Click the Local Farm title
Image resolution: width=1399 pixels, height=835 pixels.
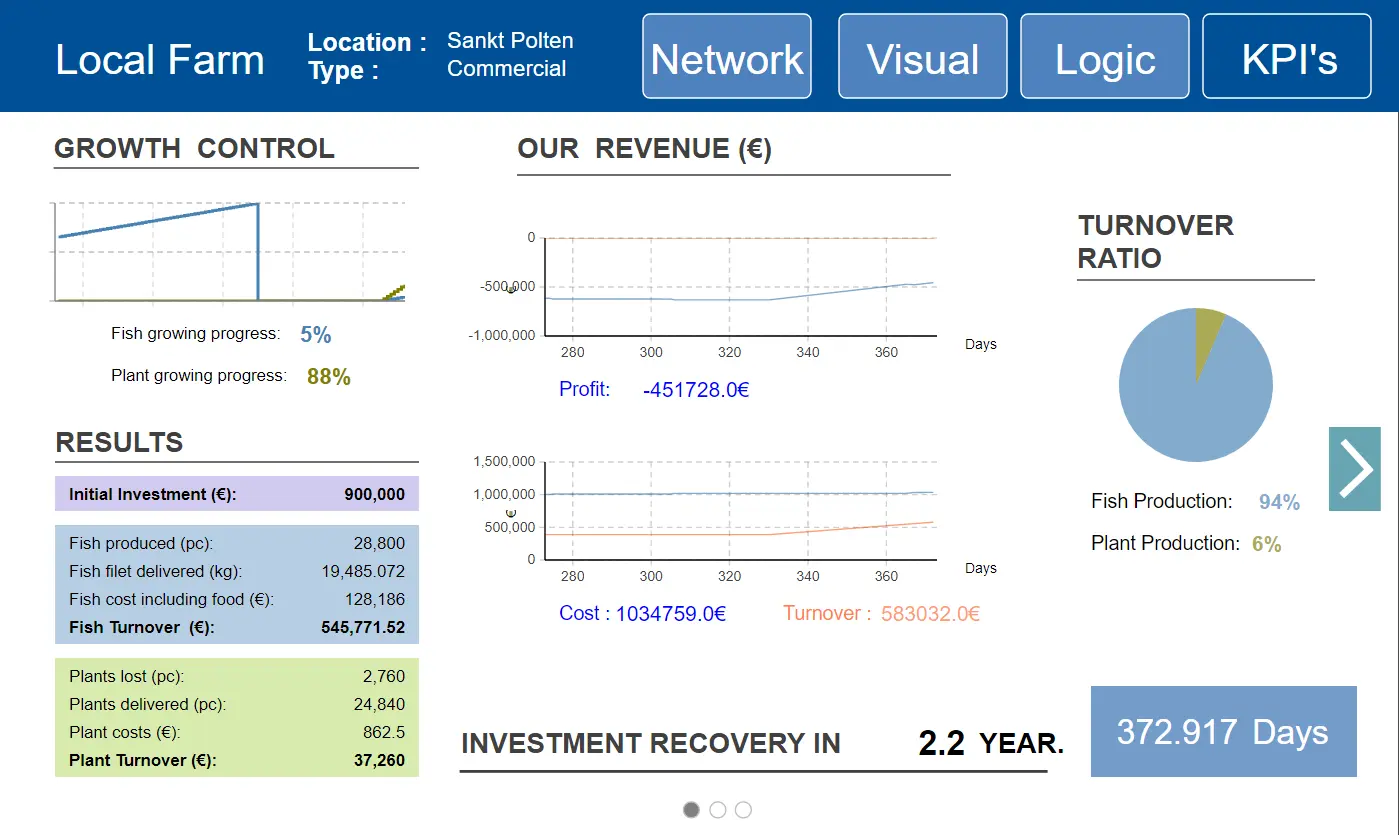160,60
